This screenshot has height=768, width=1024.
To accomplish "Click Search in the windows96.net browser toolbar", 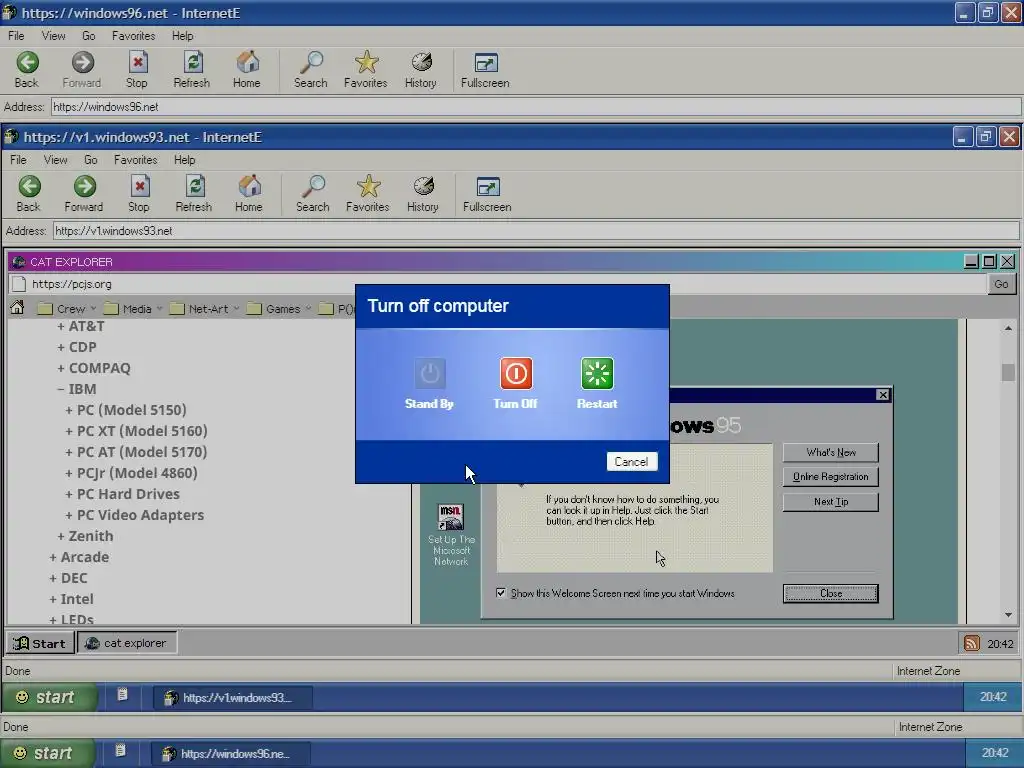I will [310, 69].
